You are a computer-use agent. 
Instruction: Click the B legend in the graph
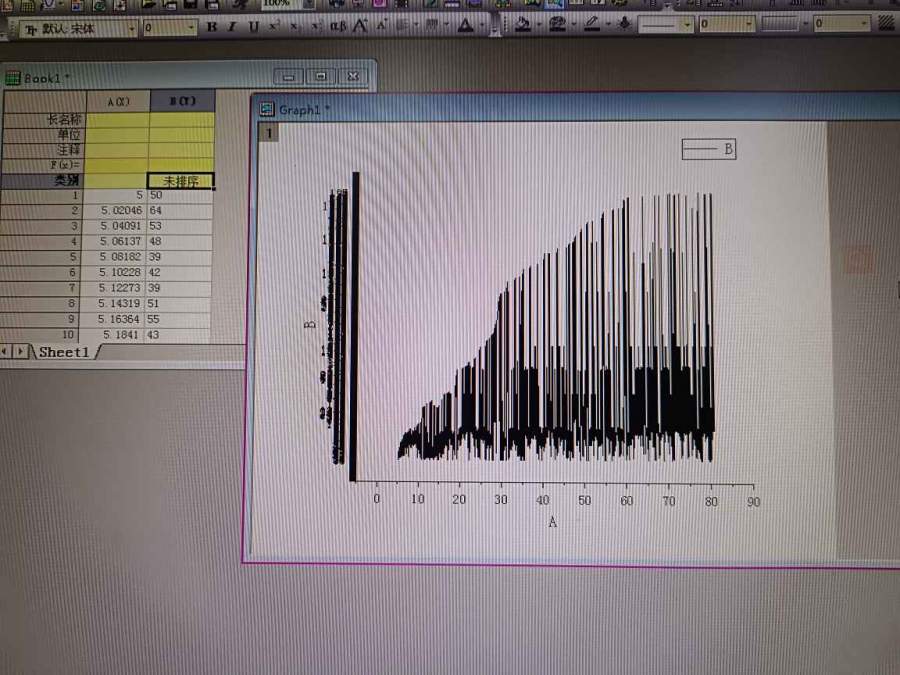pos(708,149)
